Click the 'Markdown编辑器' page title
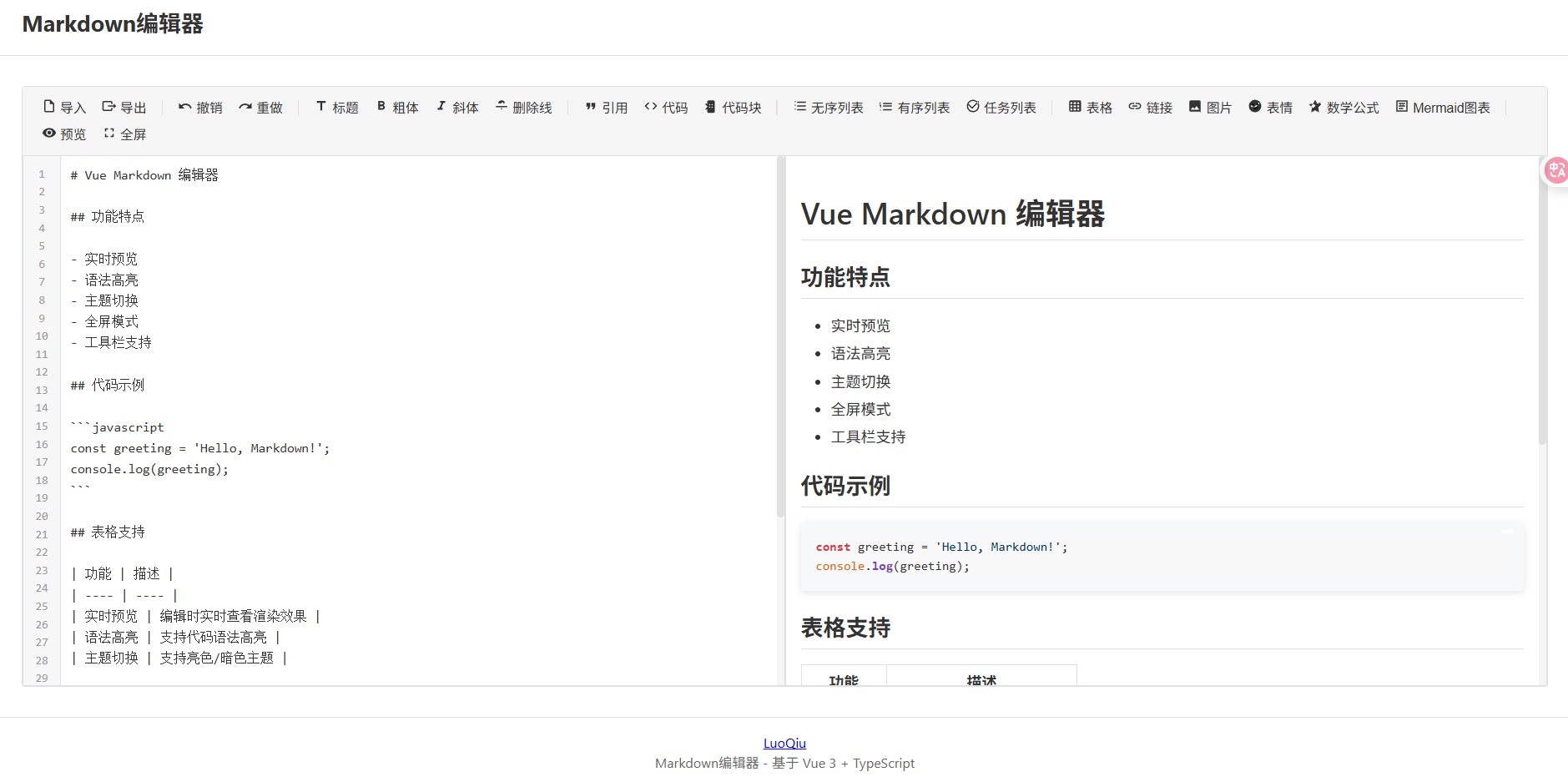 click(x=113, y=24)
